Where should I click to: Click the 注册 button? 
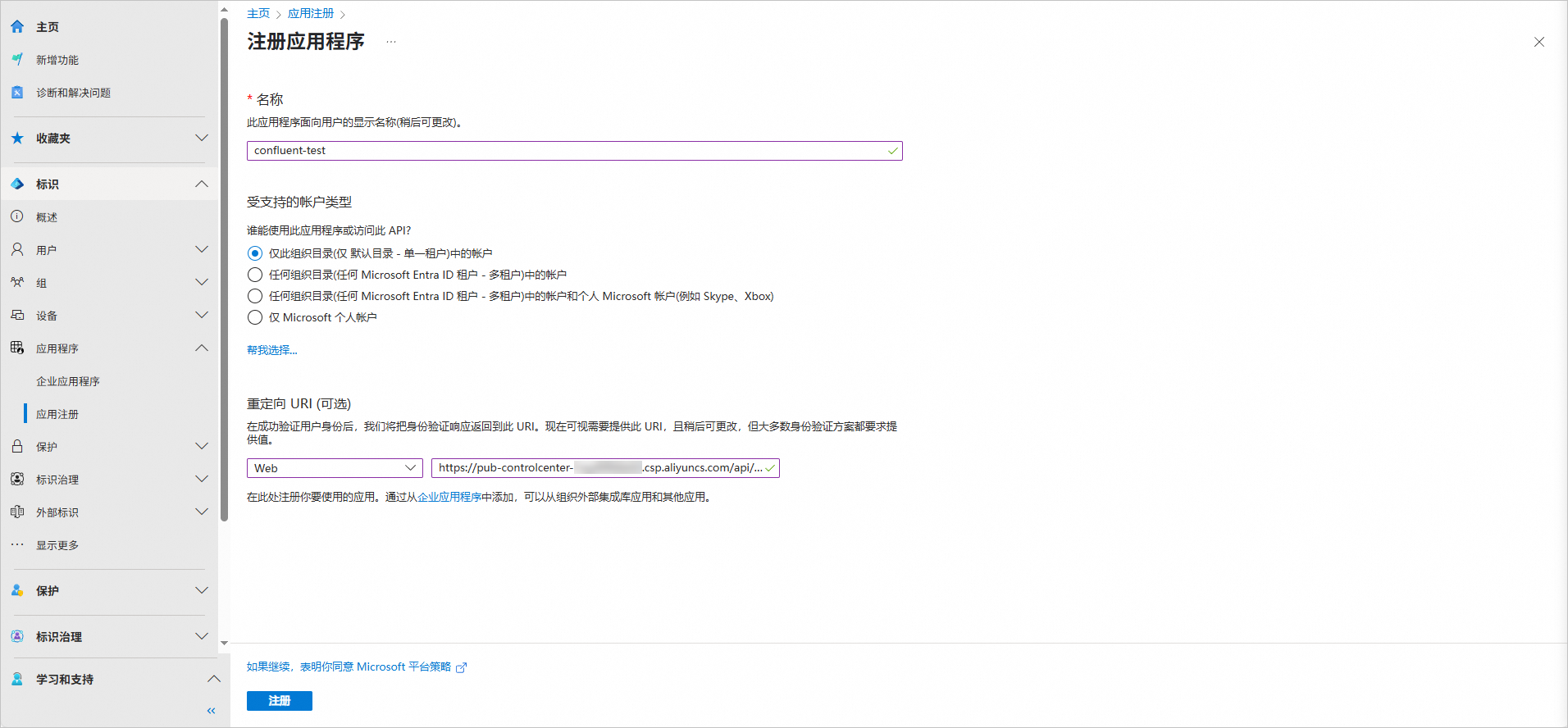(280, 701)
